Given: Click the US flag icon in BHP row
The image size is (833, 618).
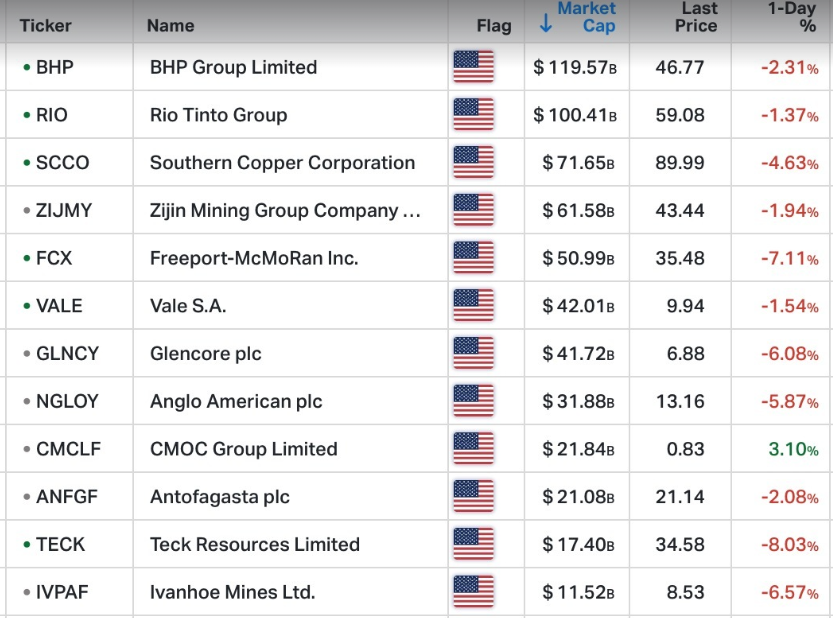Looking at the screenshot, I should tap(473, 67).
